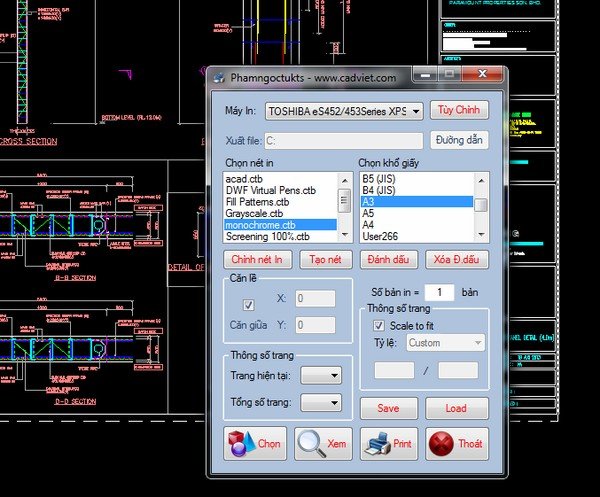Click the scale numerator input field

tap(394, 370)
